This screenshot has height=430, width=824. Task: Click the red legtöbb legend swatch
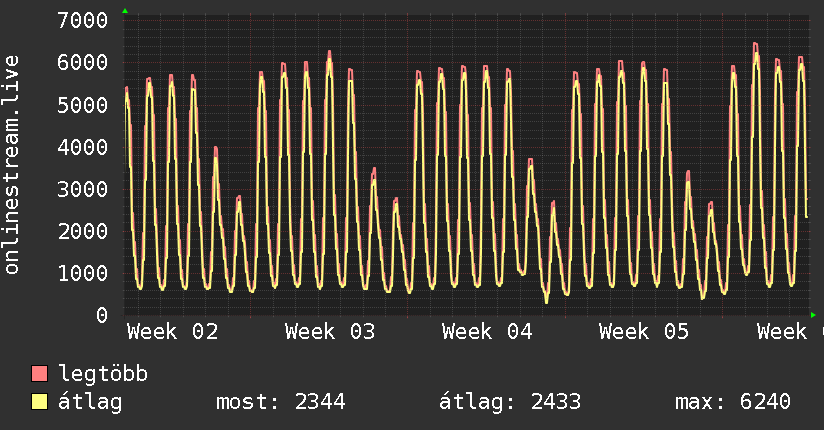[x=40, y=375]
